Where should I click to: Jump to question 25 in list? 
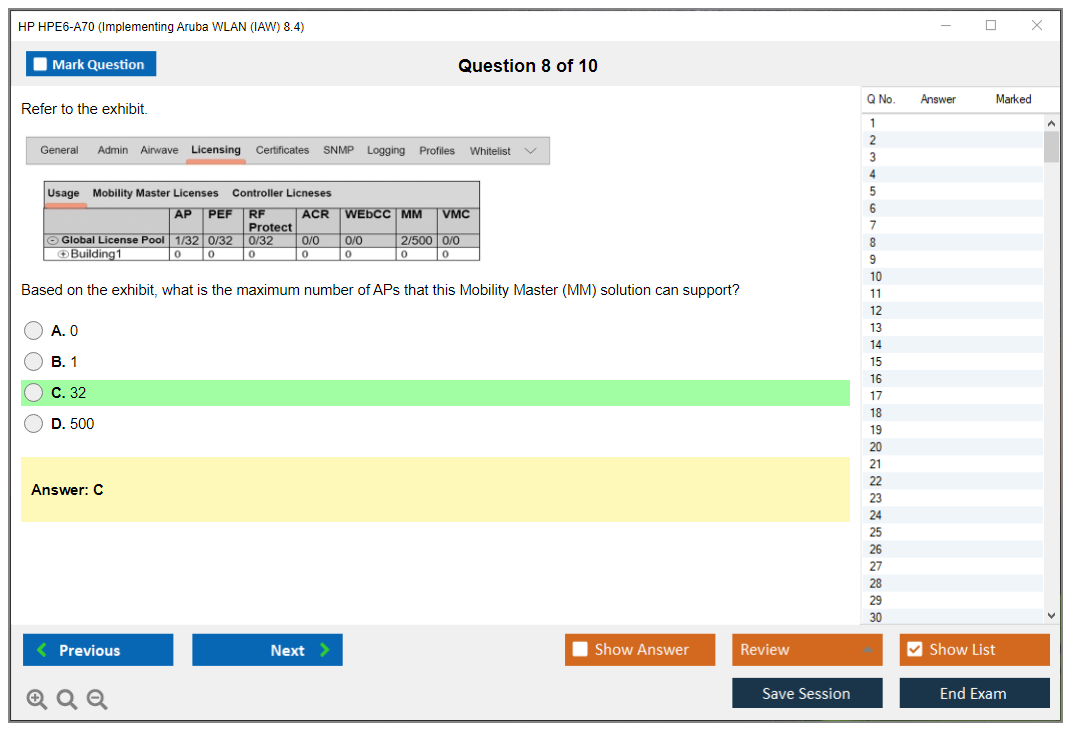[876, 532]
